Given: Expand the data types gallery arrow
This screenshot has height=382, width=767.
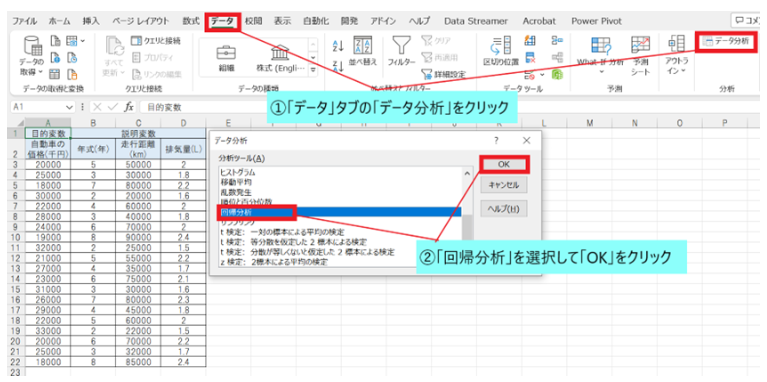Looking at the screenshot, I should (x=313, y=70).
